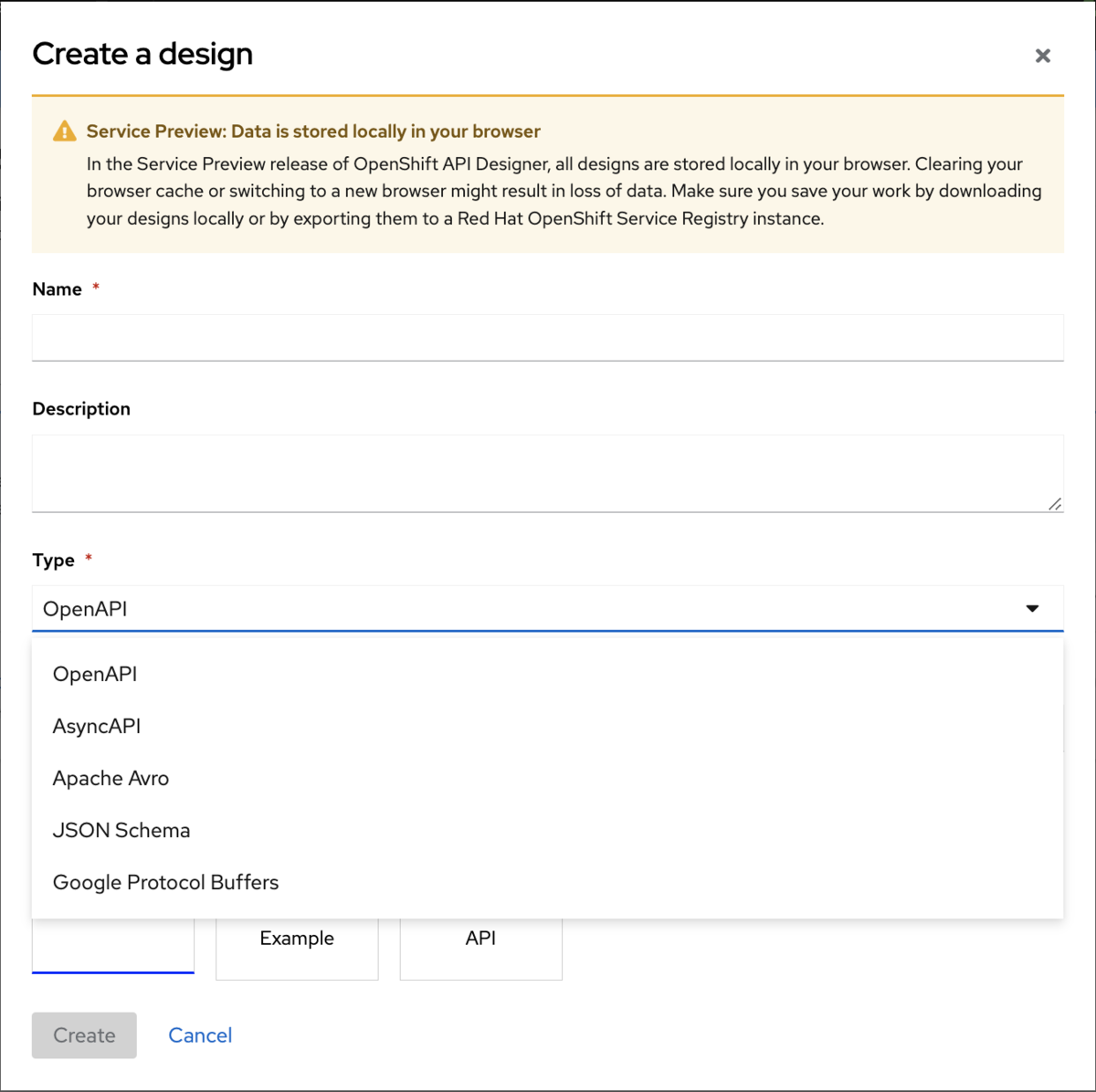Select the API template tile
This screenshot has height=1092, width=1096.
pos(481,948)
